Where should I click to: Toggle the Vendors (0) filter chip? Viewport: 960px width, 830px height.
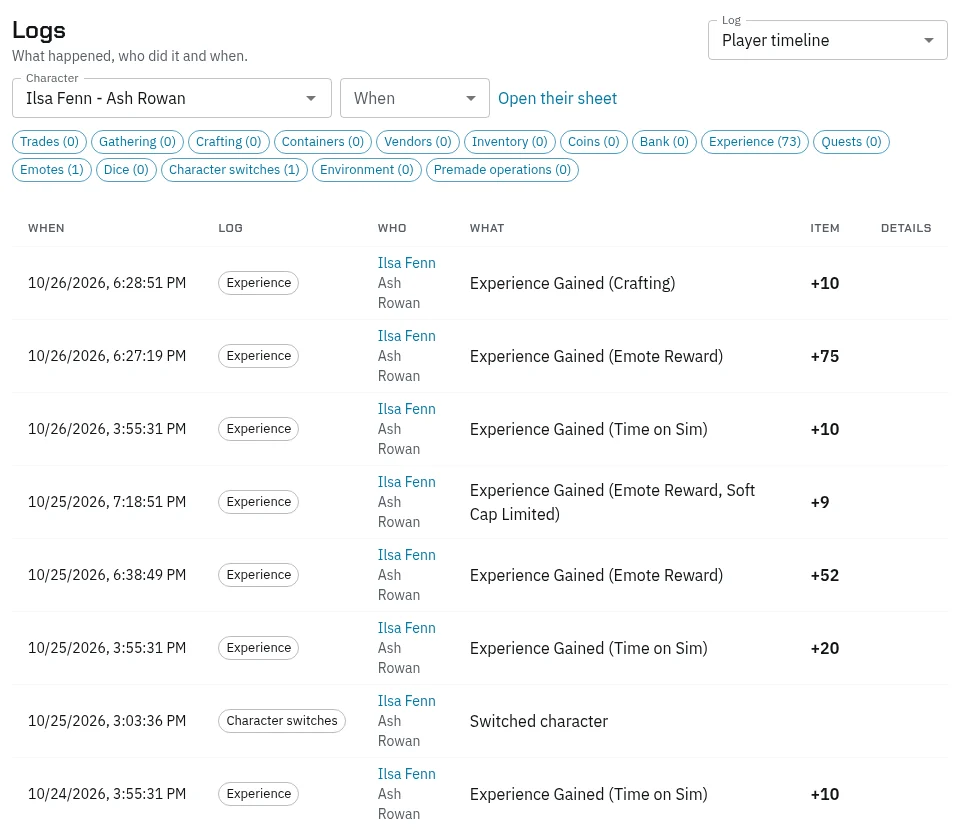click(418, 142)
